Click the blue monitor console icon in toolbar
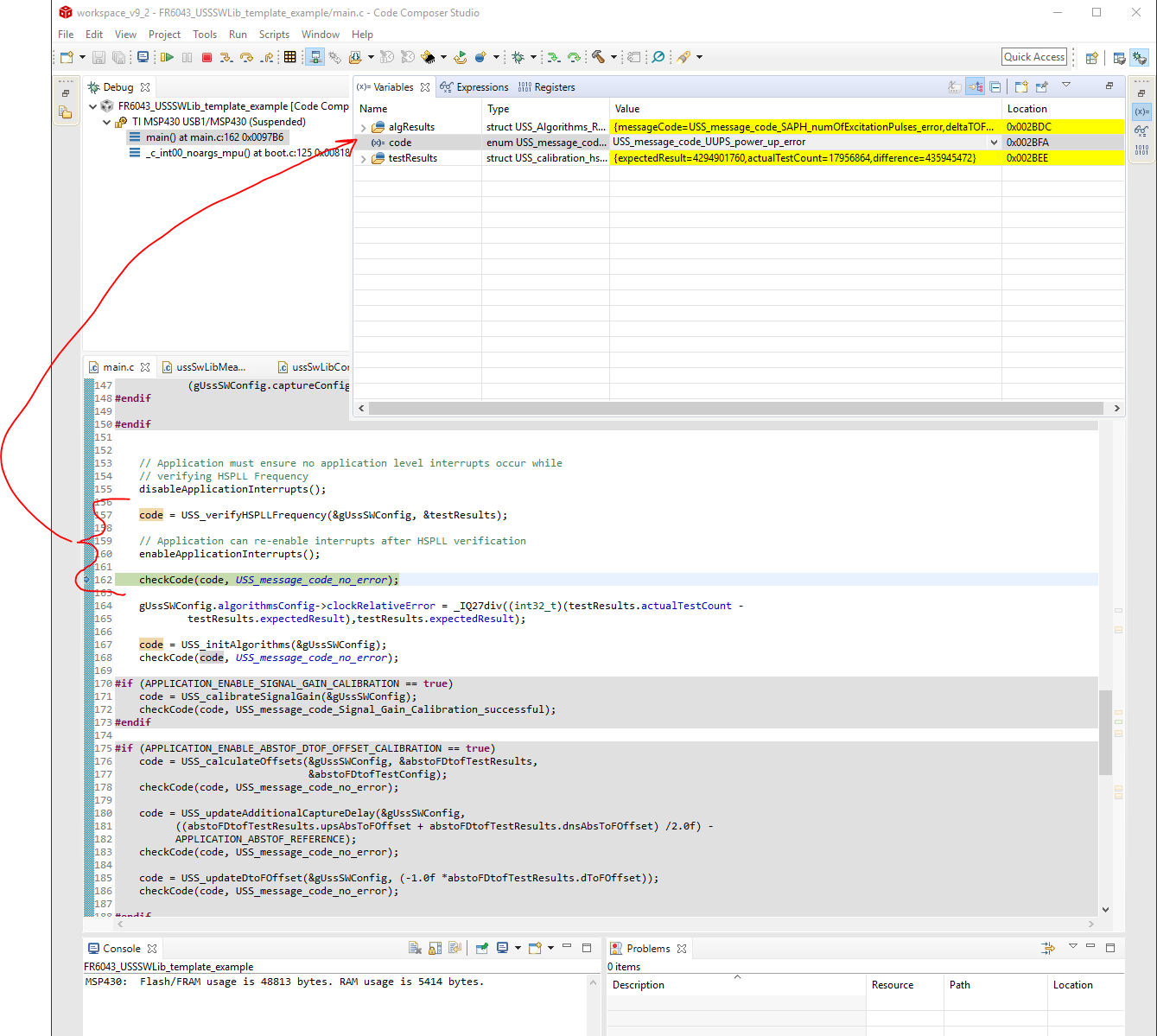 [x=143, y=57]
